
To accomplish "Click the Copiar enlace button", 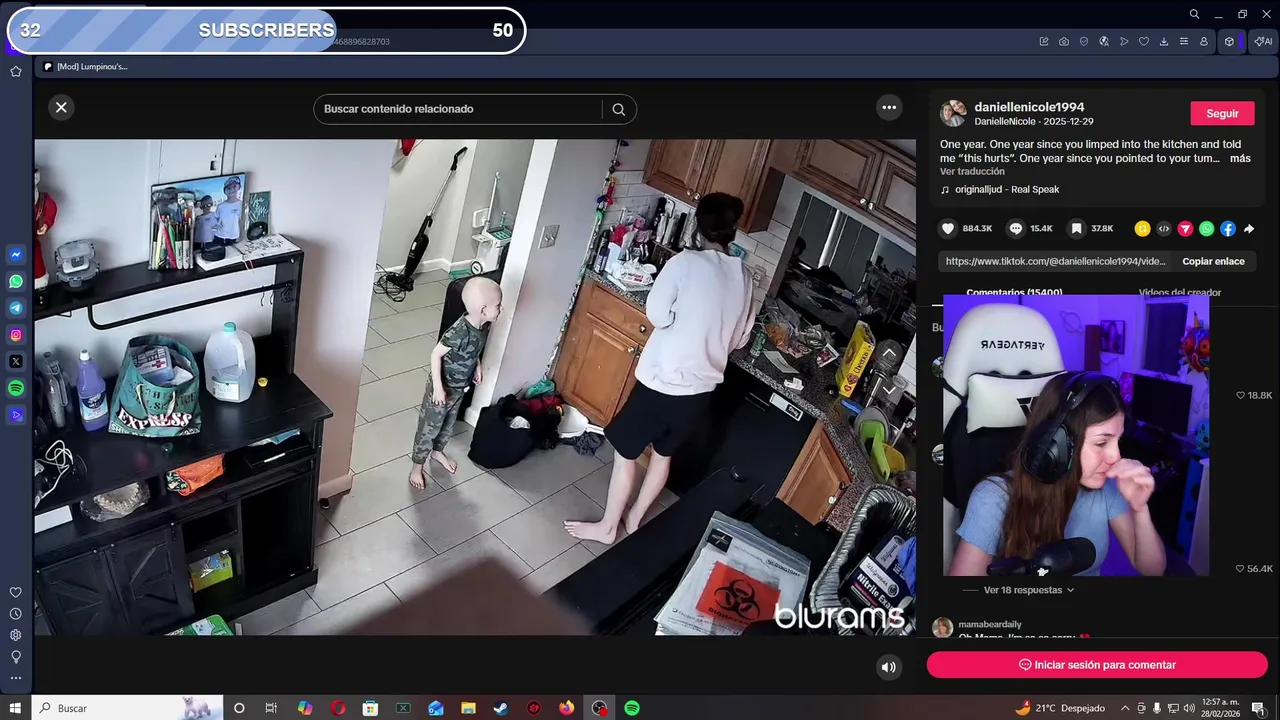I will (1213, 261).
